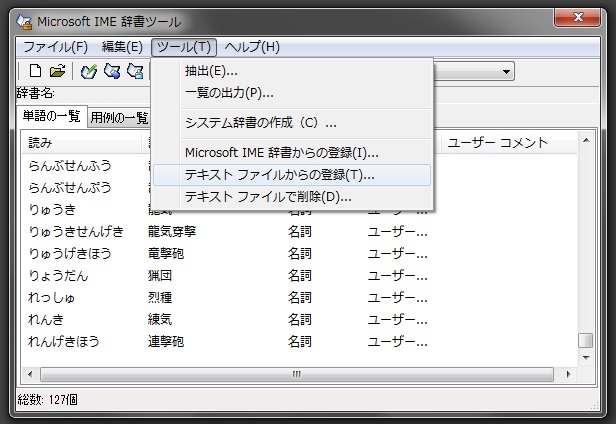Click the vertical scrollbar down arrow

(x=586, y=358)
